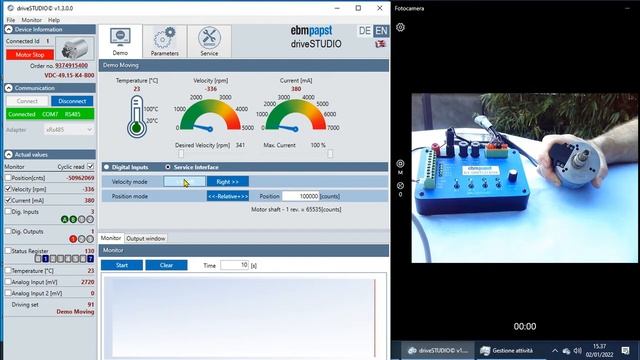Click the UK flag icon
The width and height of the screenshot is (640, 360).
pyautogui.click(x=380, y=43)
